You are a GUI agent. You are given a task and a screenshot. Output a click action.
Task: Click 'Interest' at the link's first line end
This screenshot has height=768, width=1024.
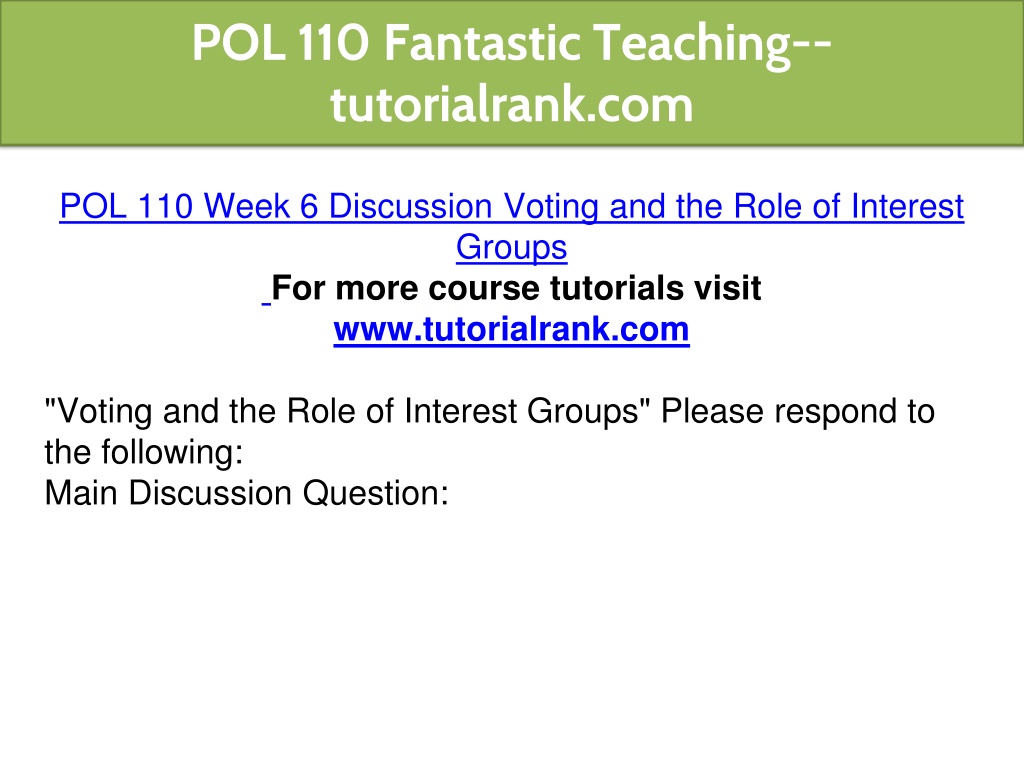908,206
